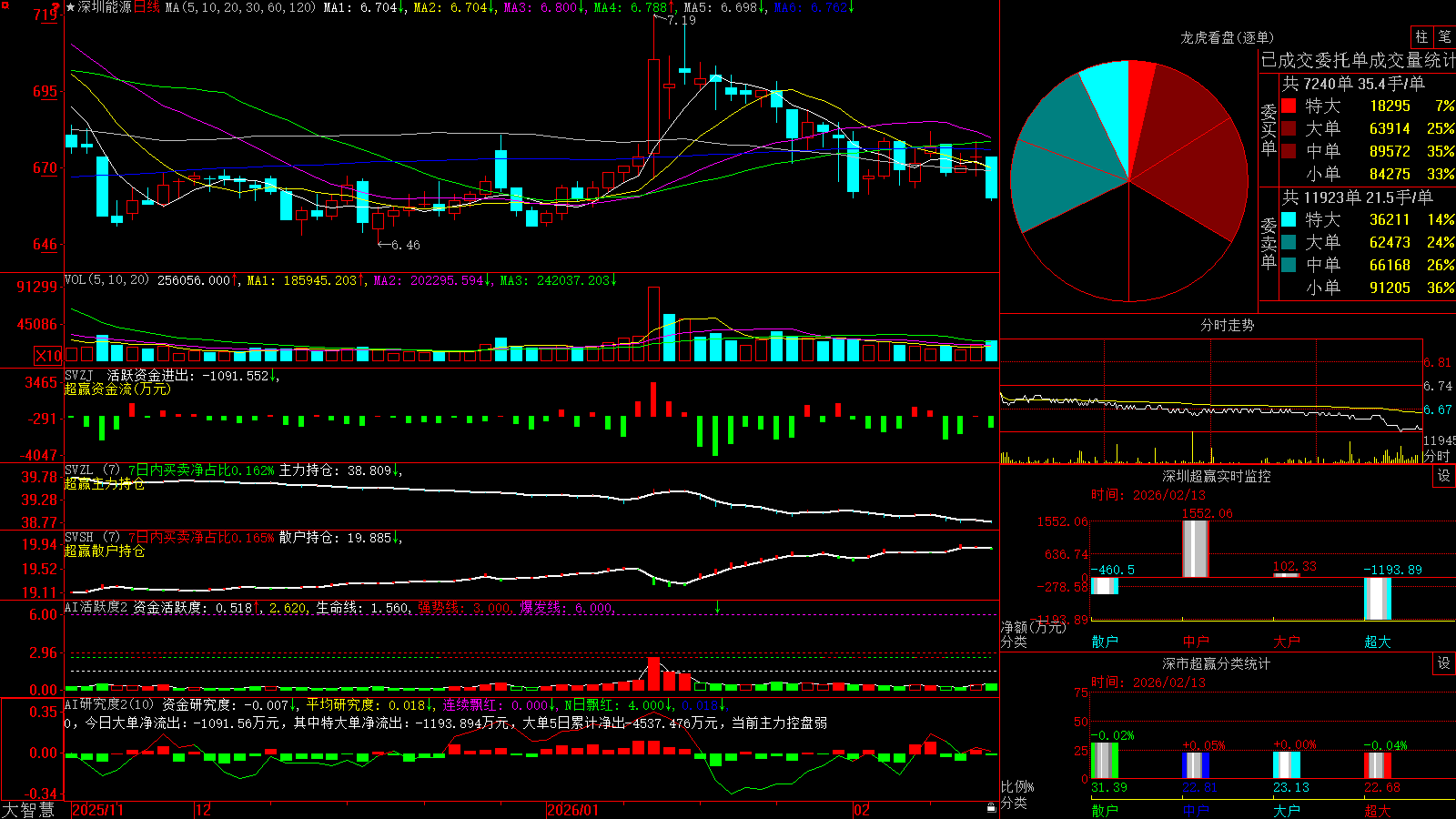Click the 超大 -1193.89 net amount bar
1456x819 pixels.
(x=1377, y=599)
